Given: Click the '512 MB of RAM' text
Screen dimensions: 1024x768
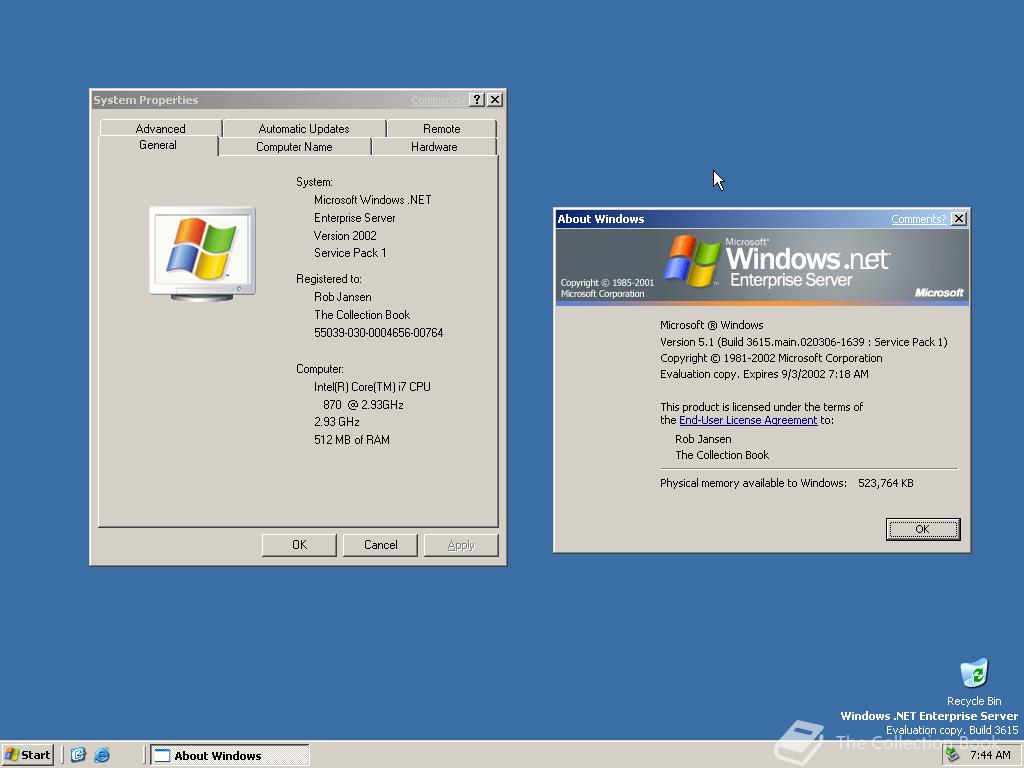Looking at the screenshot, I should (x=351, y=440).
